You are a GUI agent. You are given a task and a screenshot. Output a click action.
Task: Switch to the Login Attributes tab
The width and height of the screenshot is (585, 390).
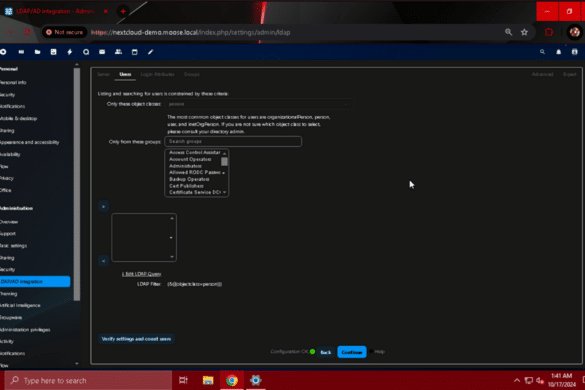tap(157, 74)
